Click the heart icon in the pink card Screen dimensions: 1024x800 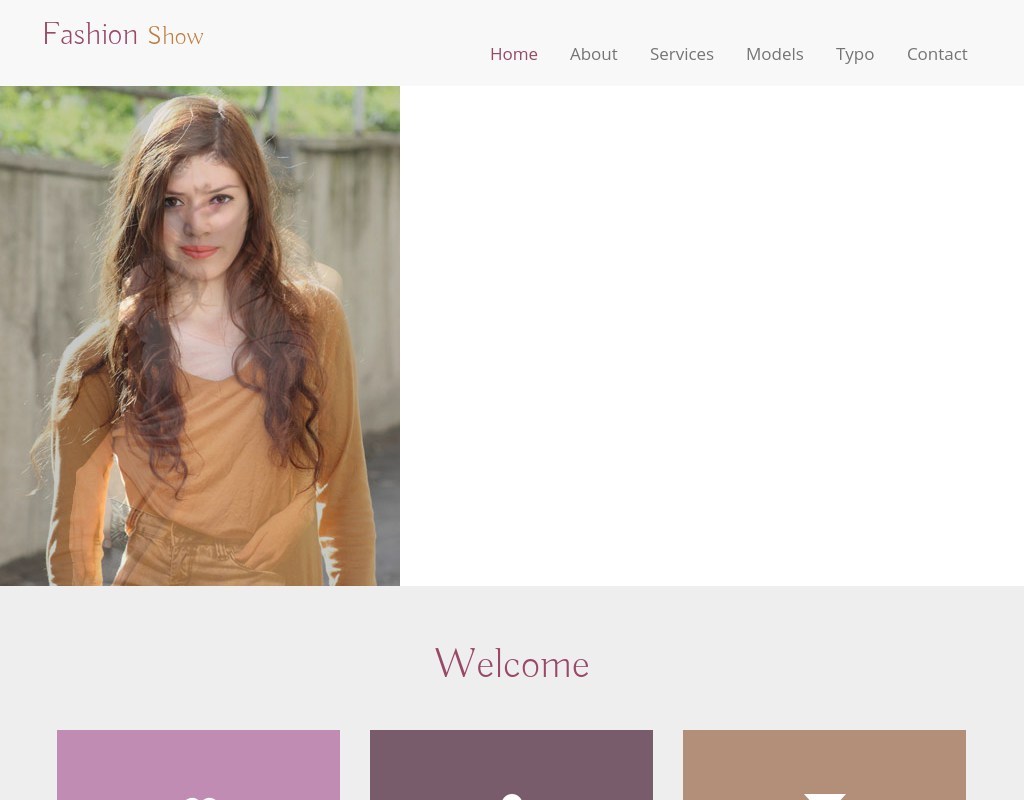pos(200,796)
